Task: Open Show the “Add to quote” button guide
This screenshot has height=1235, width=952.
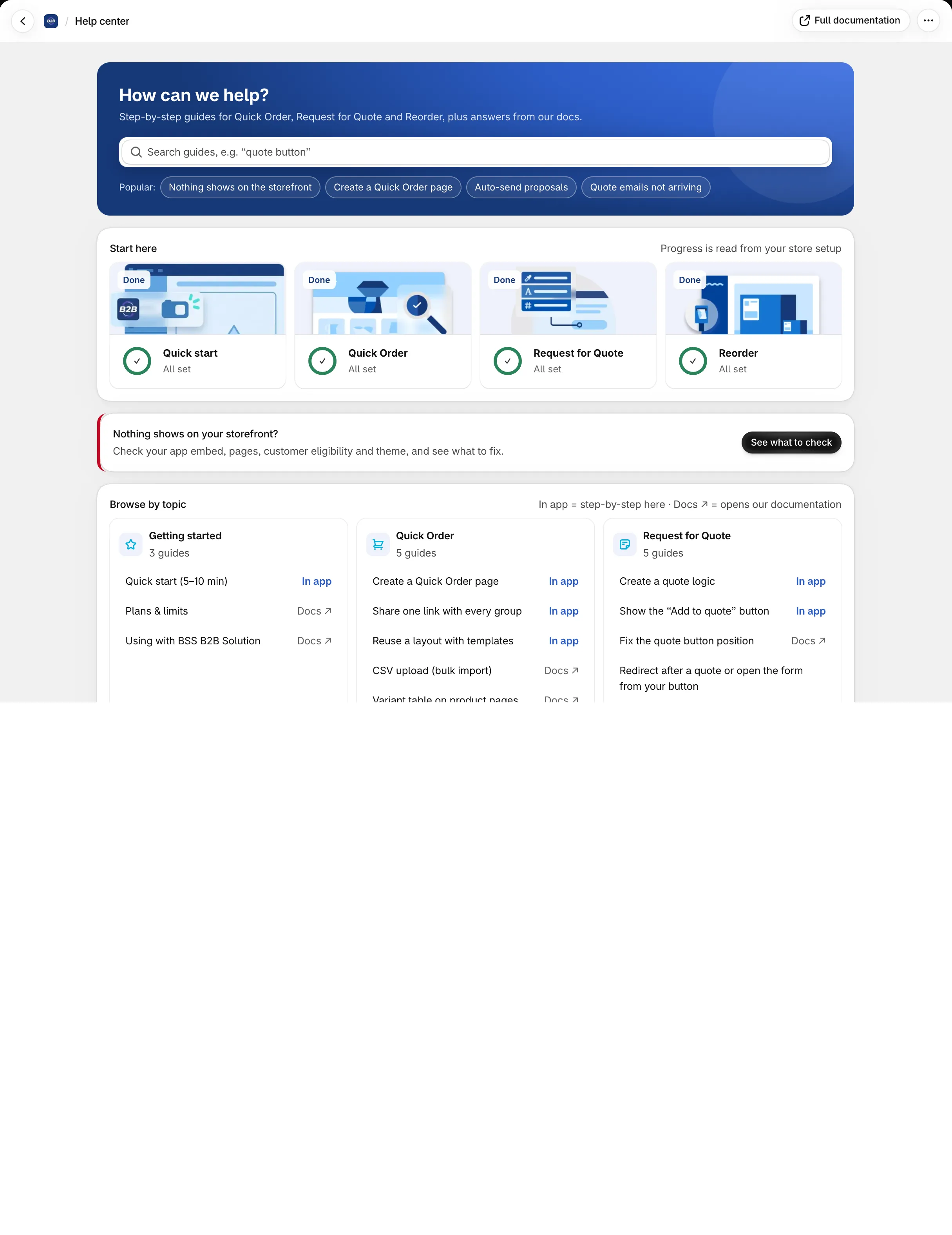Action: 722,611
